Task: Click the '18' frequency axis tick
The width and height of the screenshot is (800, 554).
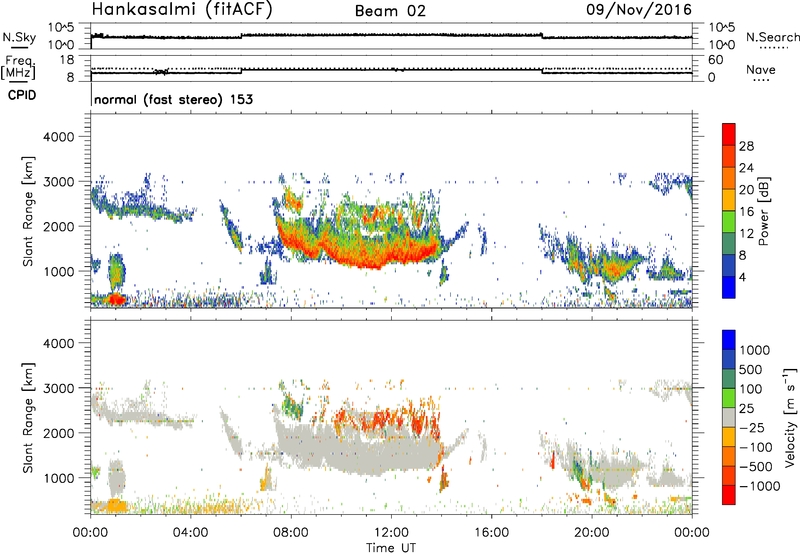Action: (66, 59)
